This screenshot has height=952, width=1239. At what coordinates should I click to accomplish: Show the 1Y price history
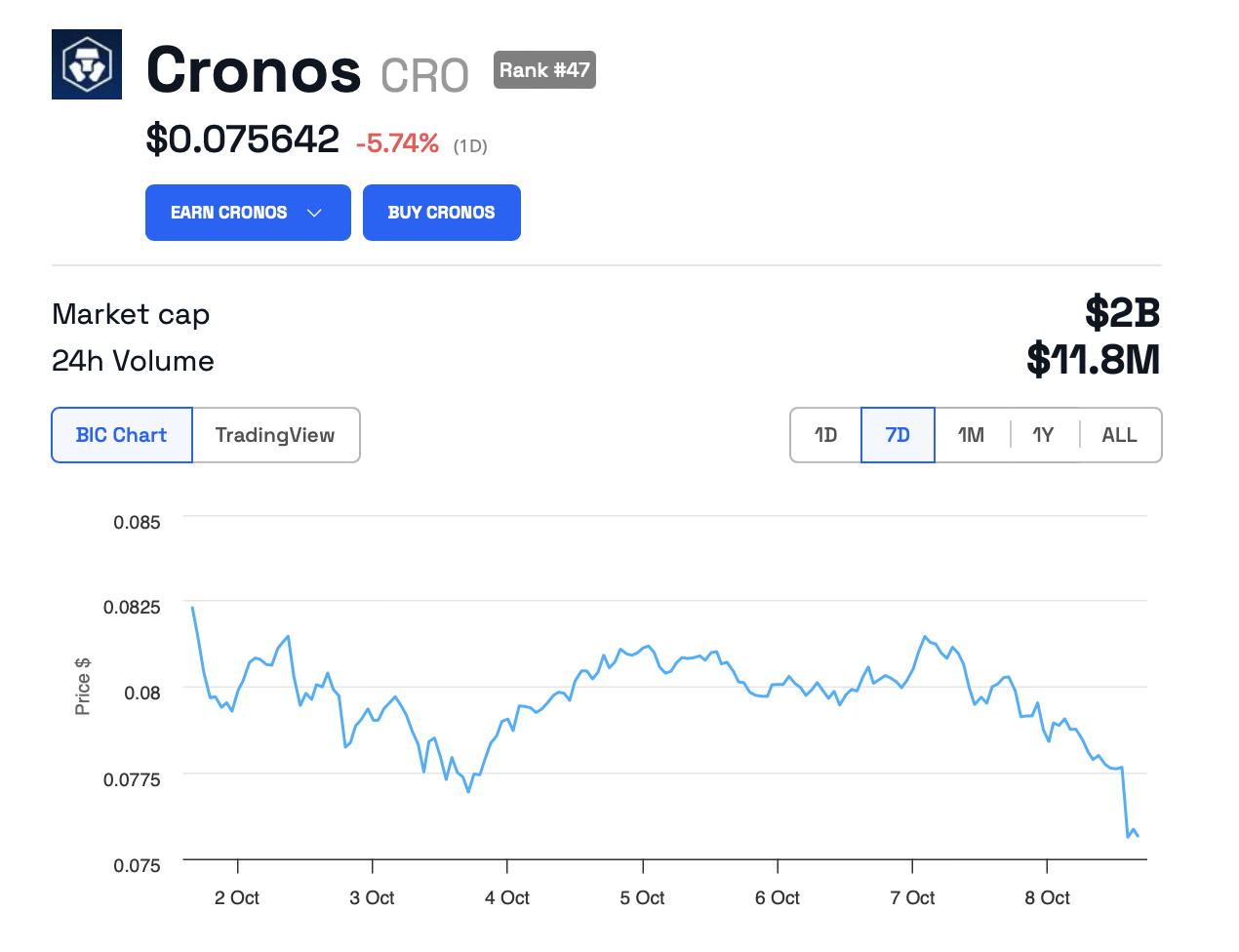pos(1043,435)
